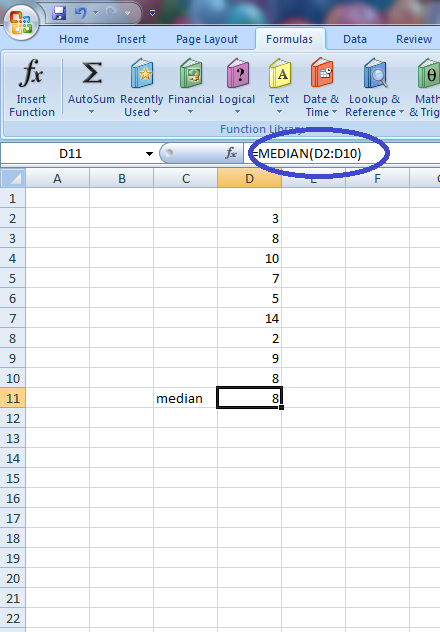Open the Lookup & Reference functions icon
Image resolution: width=440 pixels, height=632 pixels.
(374, 73)
